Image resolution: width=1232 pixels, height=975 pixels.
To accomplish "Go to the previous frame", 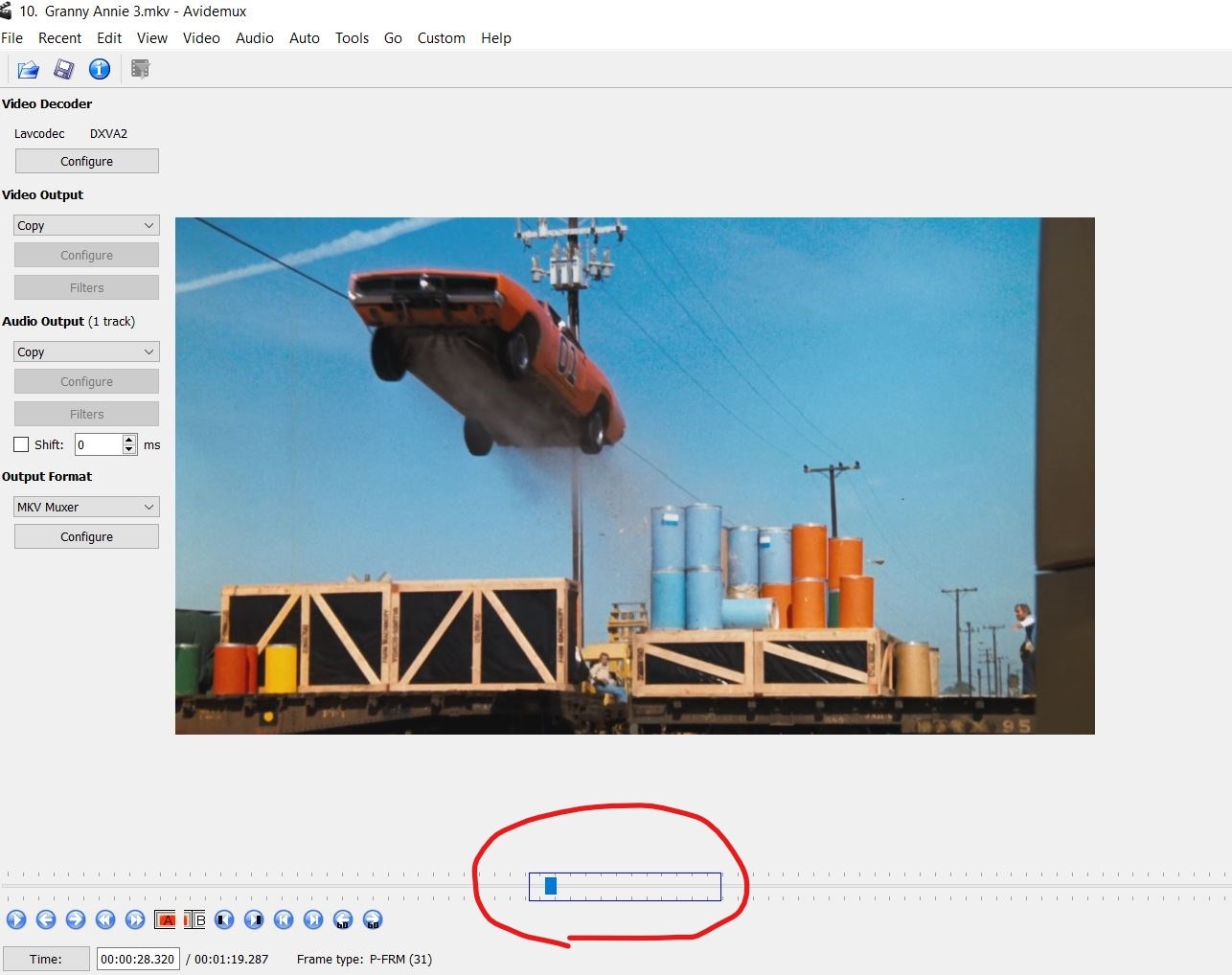I will [46, 919].
